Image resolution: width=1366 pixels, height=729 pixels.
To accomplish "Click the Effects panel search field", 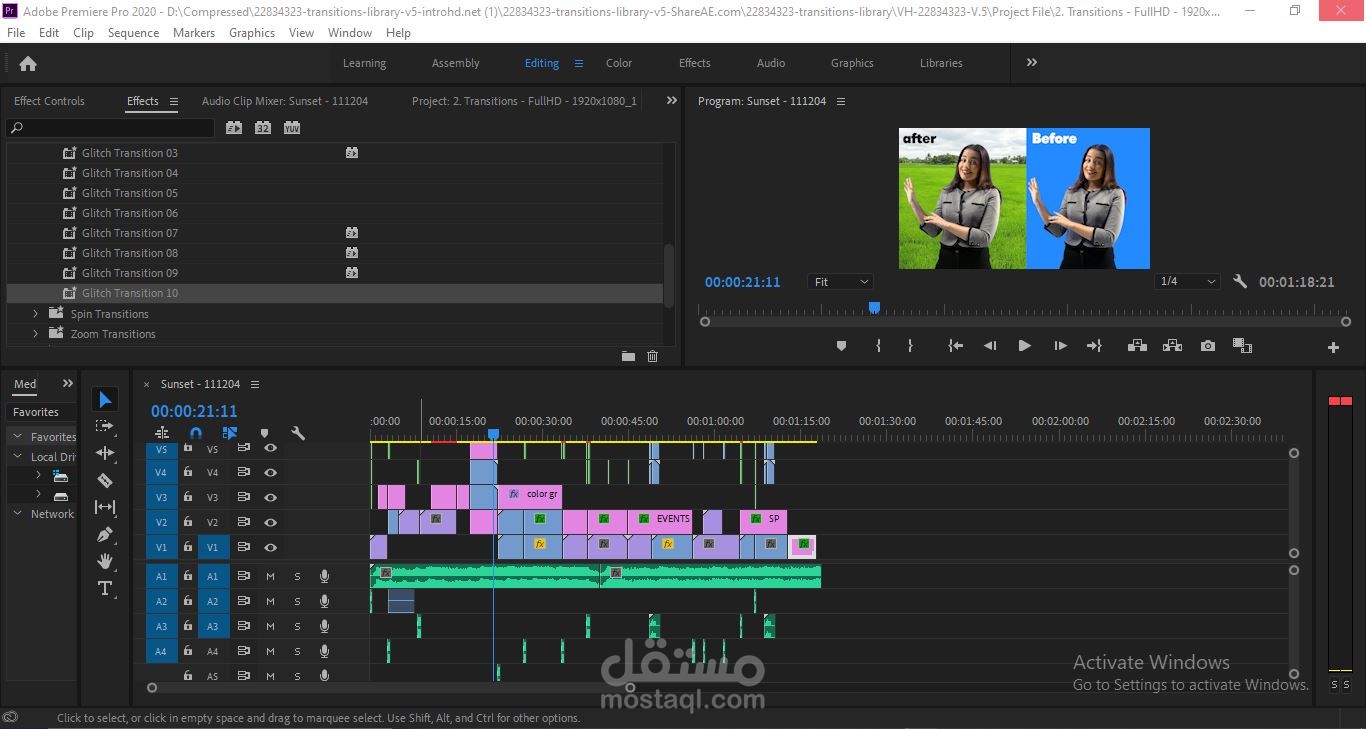I will (x=110, y=128).
